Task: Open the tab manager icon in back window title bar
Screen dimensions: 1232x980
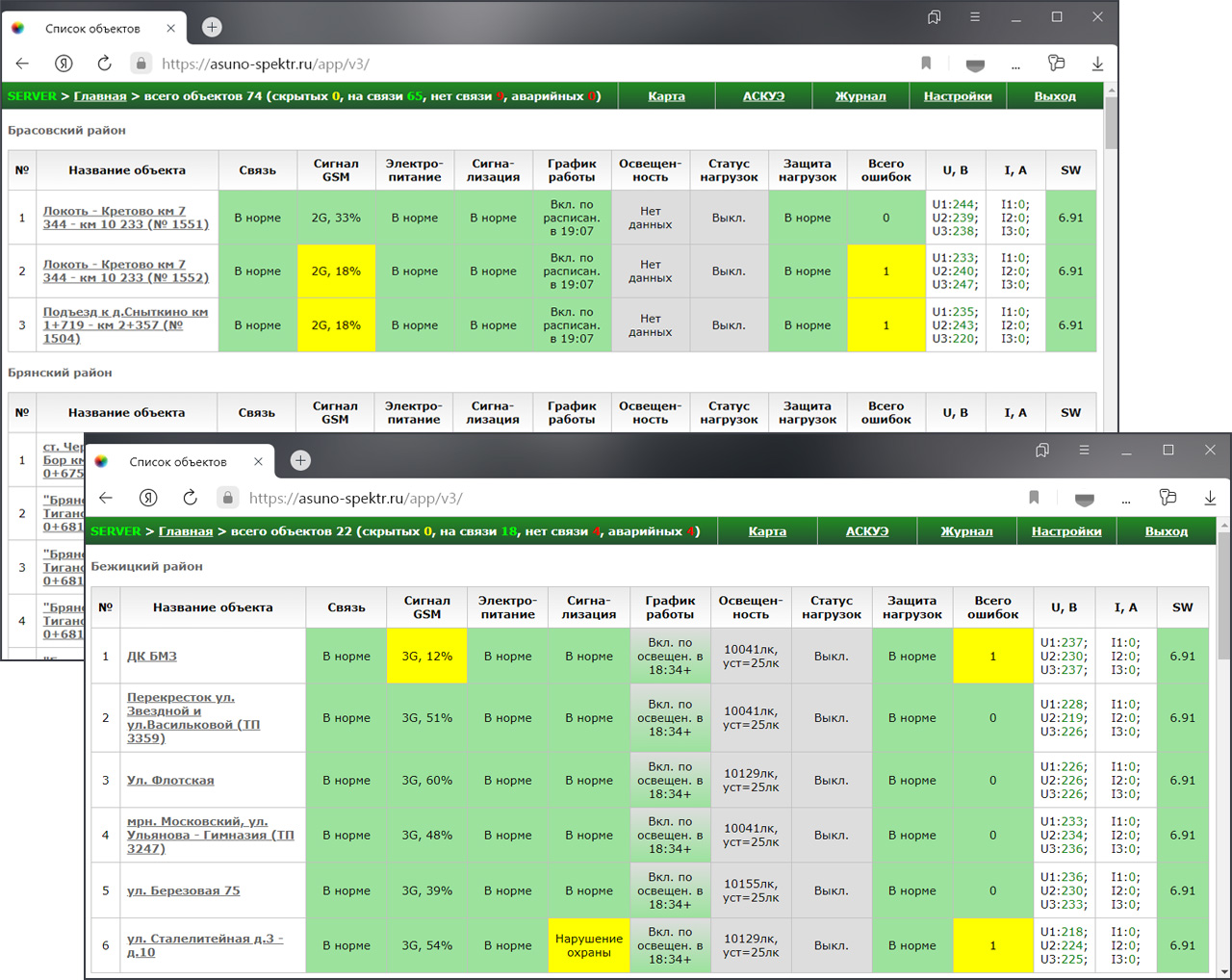Action: pyautogui.click(x=934, y=17)
